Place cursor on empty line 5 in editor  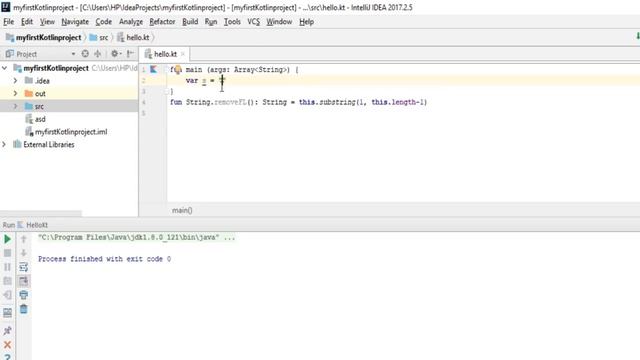point(402,113)
